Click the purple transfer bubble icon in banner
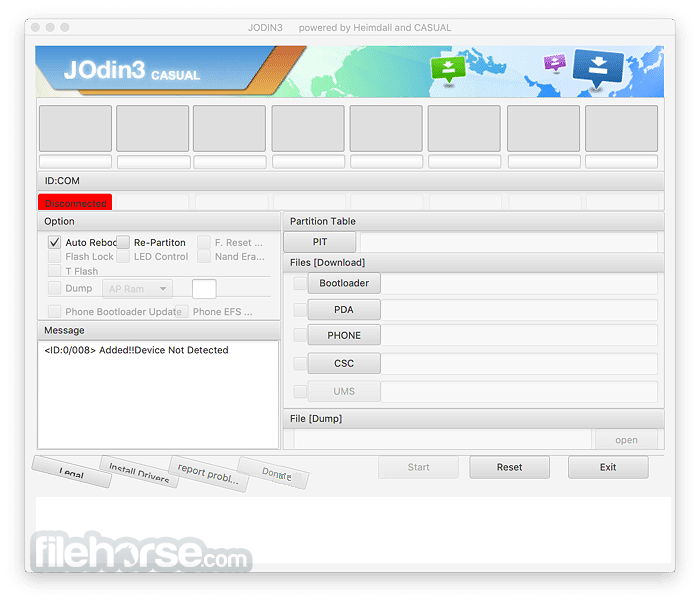Image resolution: width=700 pixels, height=603 pixels. (554, 62)
